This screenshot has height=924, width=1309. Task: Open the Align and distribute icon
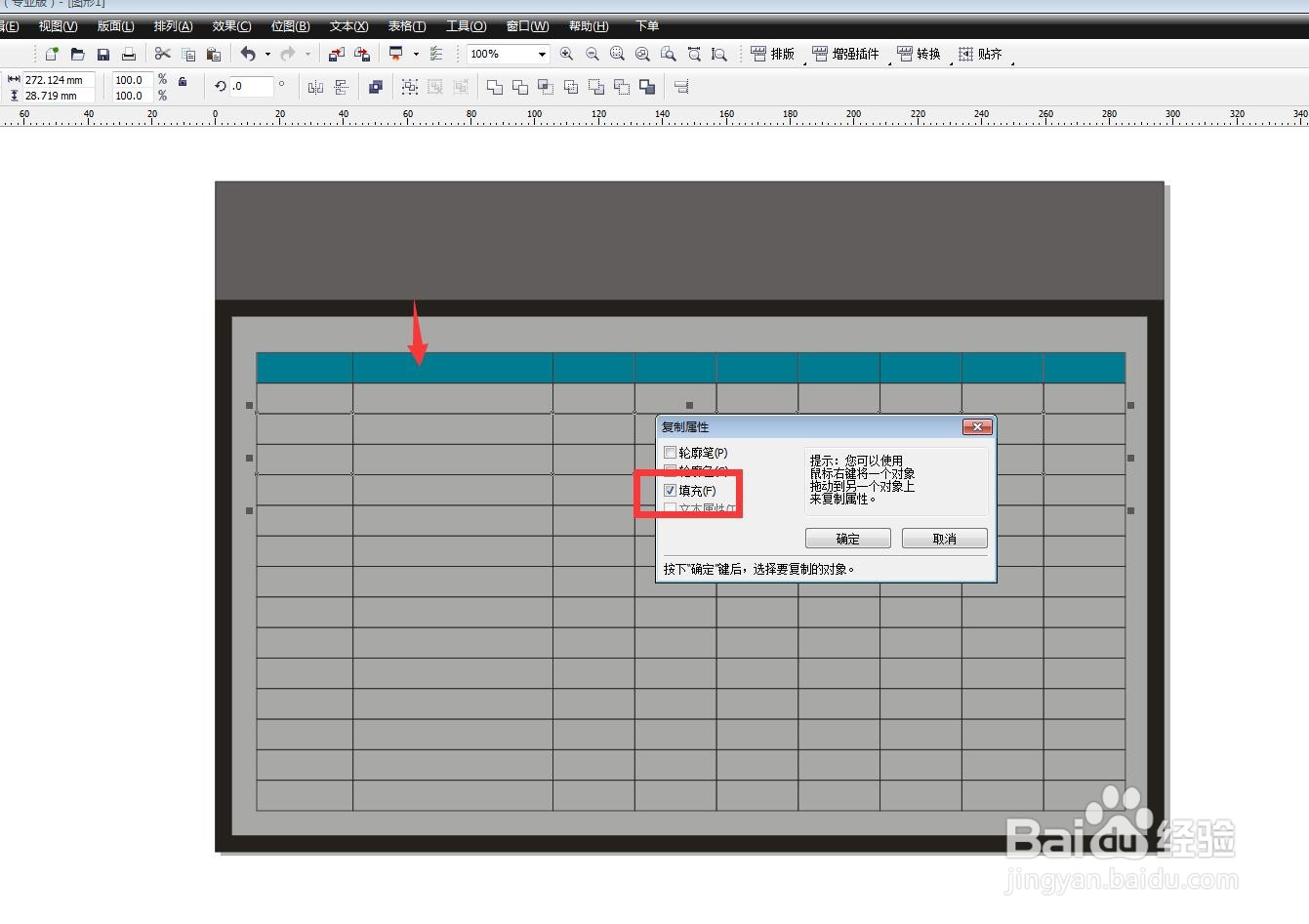click(x=681, y=88)
